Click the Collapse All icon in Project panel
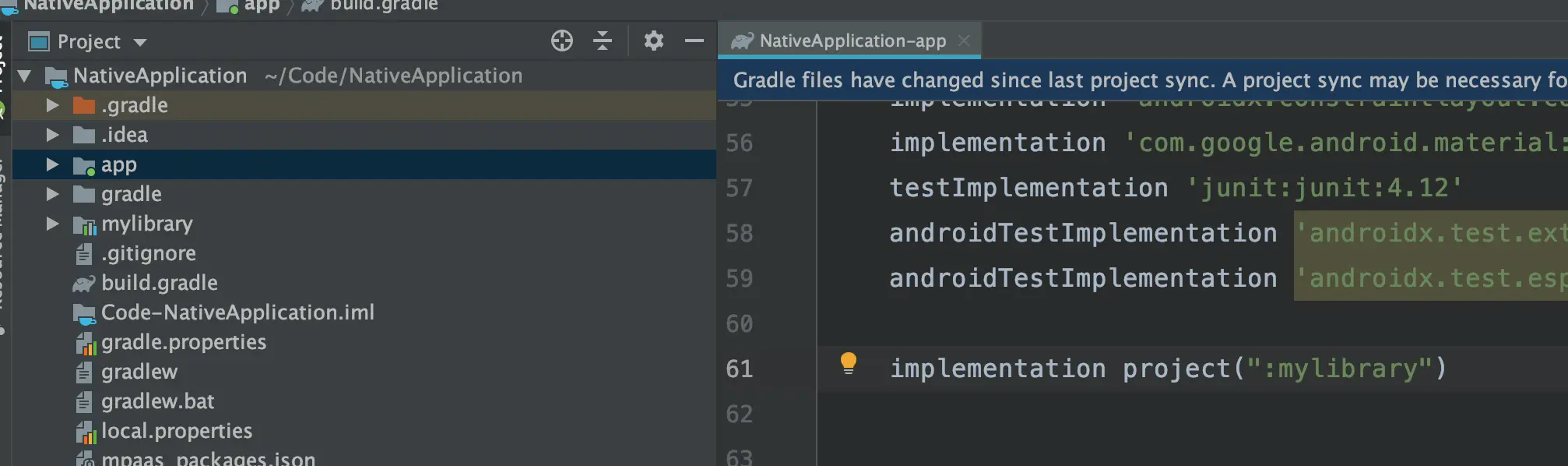 point(603,41)
